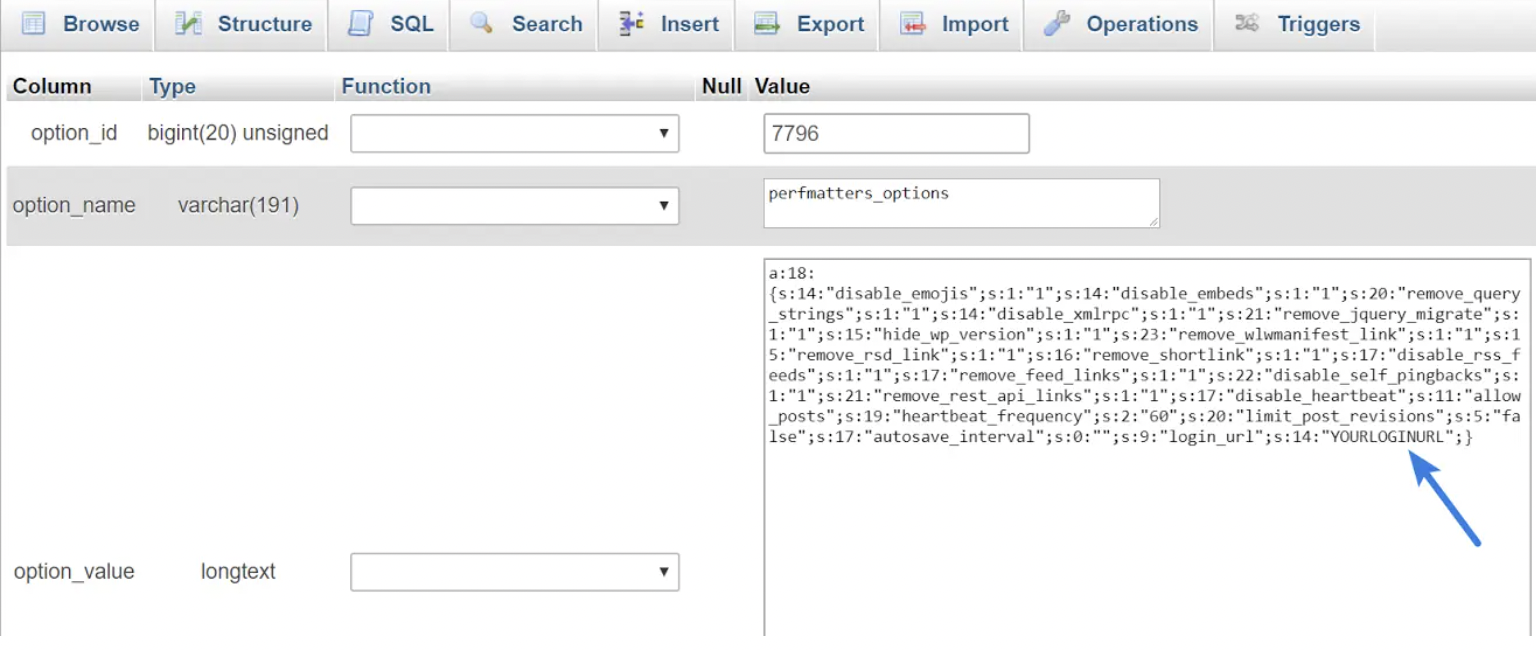Click the Import tab icon
The image size is (1536, 650).
(x=912, y=23)
